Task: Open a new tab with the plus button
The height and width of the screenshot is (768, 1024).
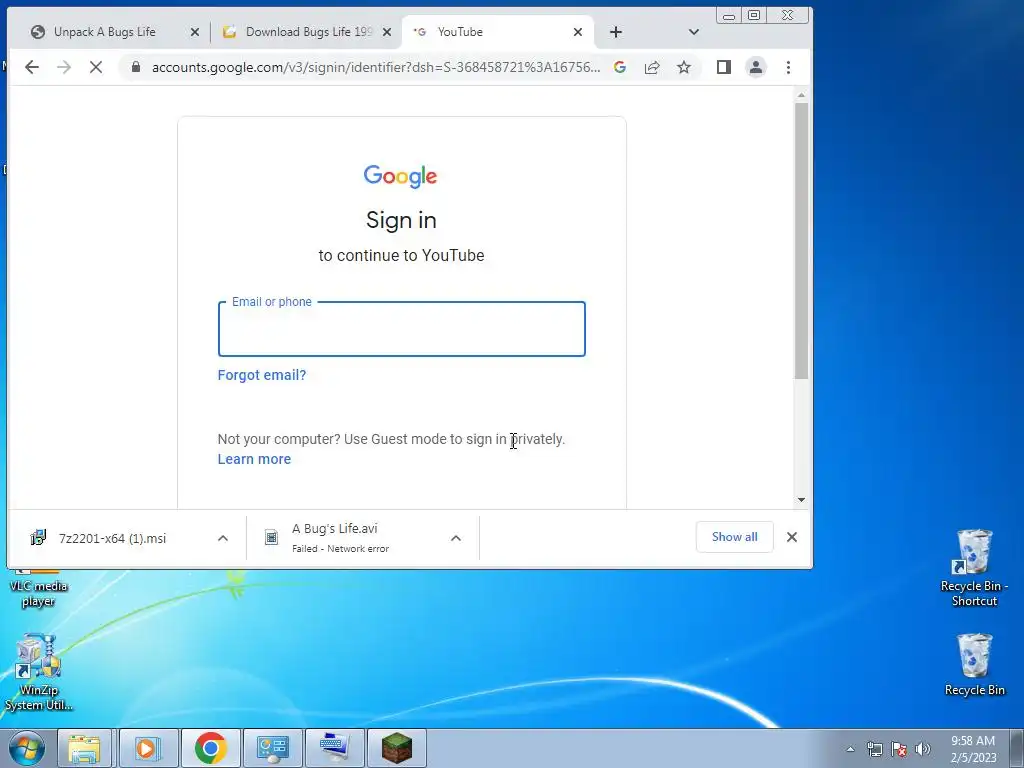Action: pyautogui.click(x=615, y=32)
